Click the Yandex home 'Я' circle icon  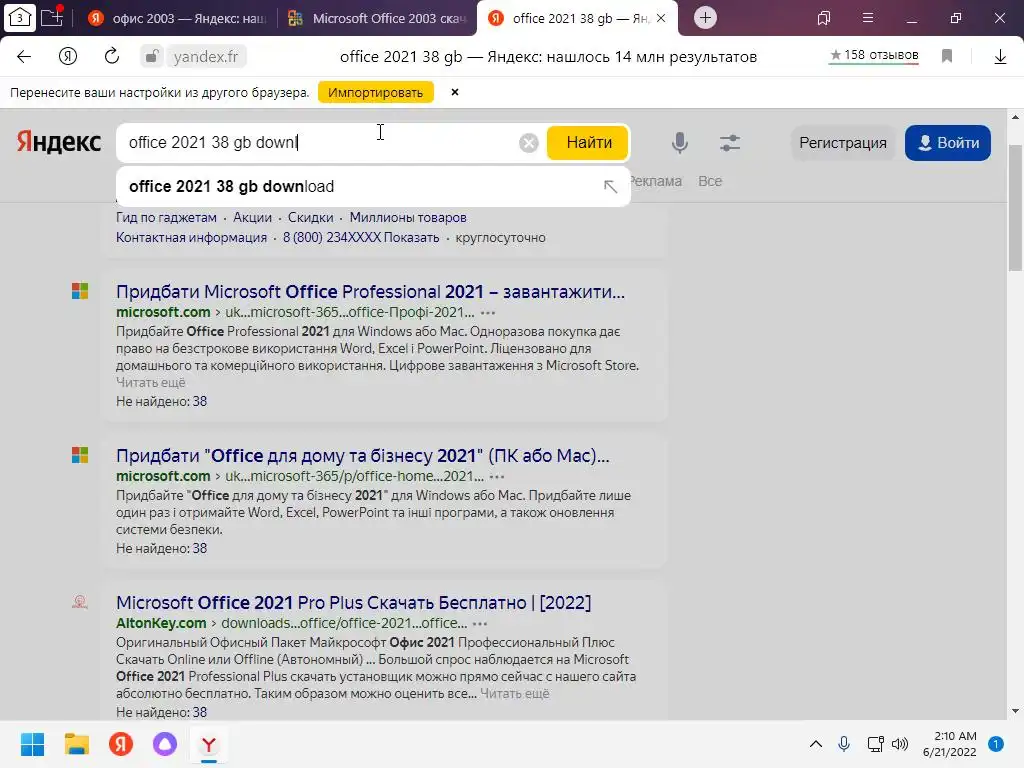tap(68, 57)
